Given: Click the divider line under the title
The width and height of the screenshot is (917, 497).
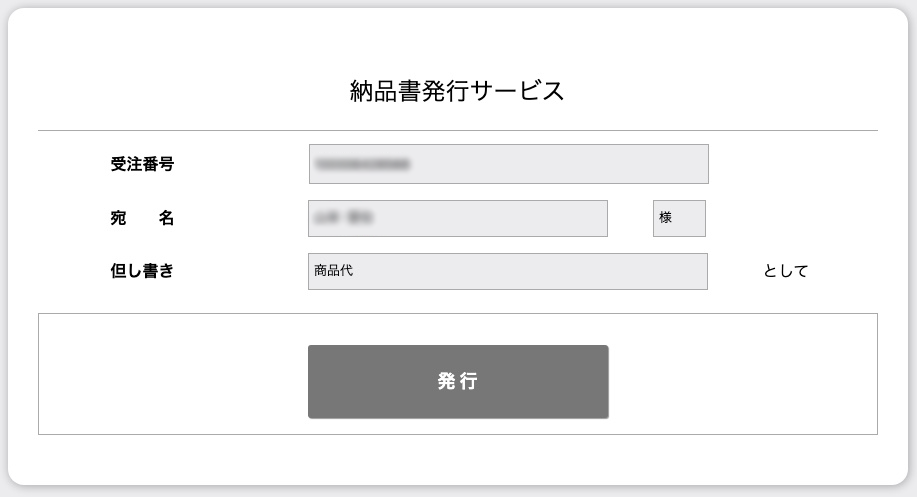Looking at the screenshot, I should click(457, 131).
